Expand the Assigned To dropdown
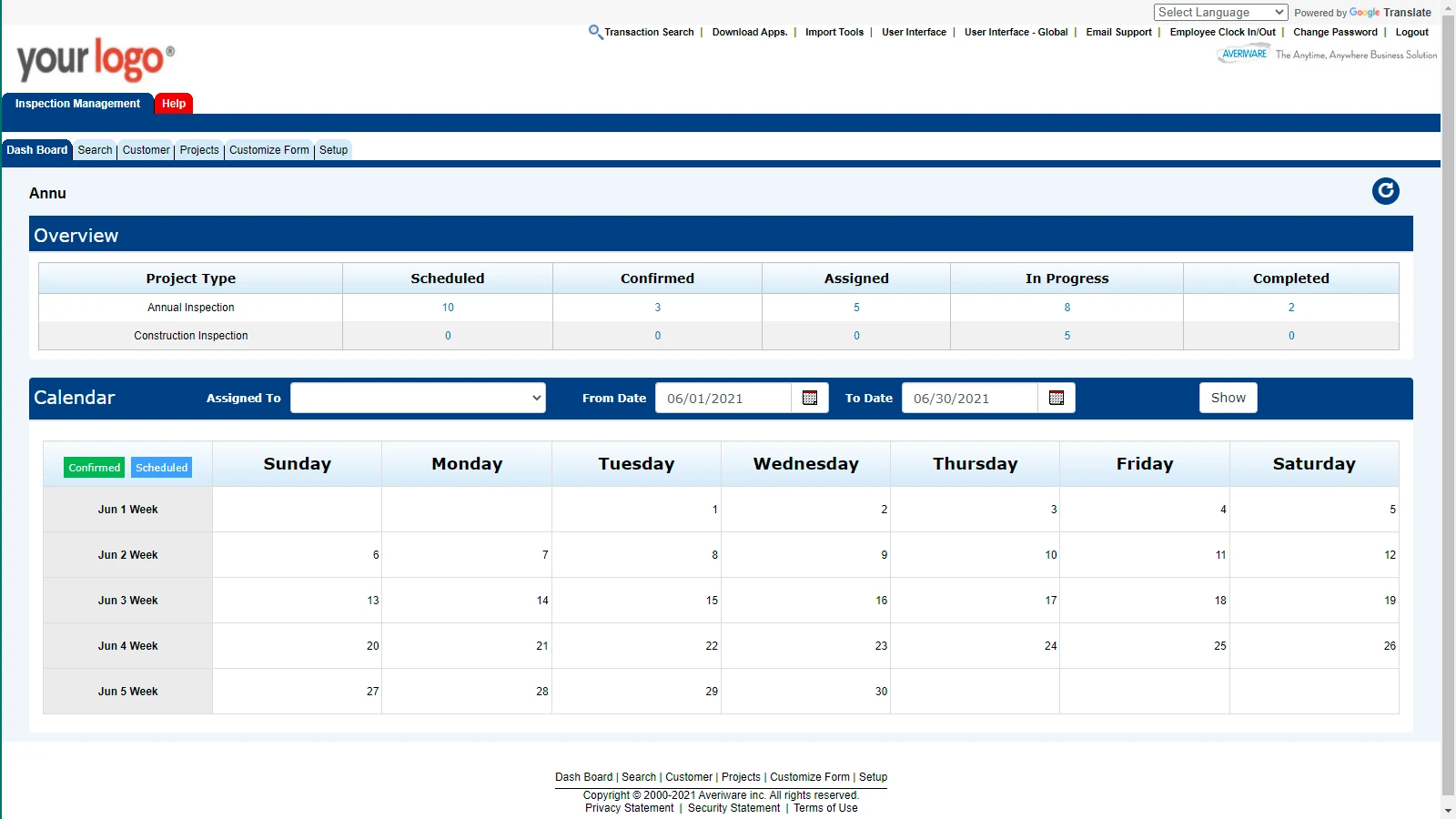 click(418, 398)
